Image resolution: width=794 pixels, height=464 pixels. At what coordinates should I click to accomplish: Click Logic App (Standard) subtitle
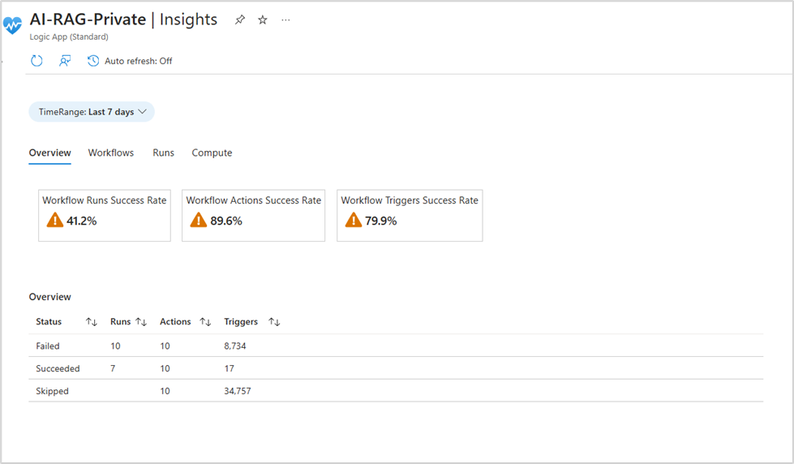(69, 37)
